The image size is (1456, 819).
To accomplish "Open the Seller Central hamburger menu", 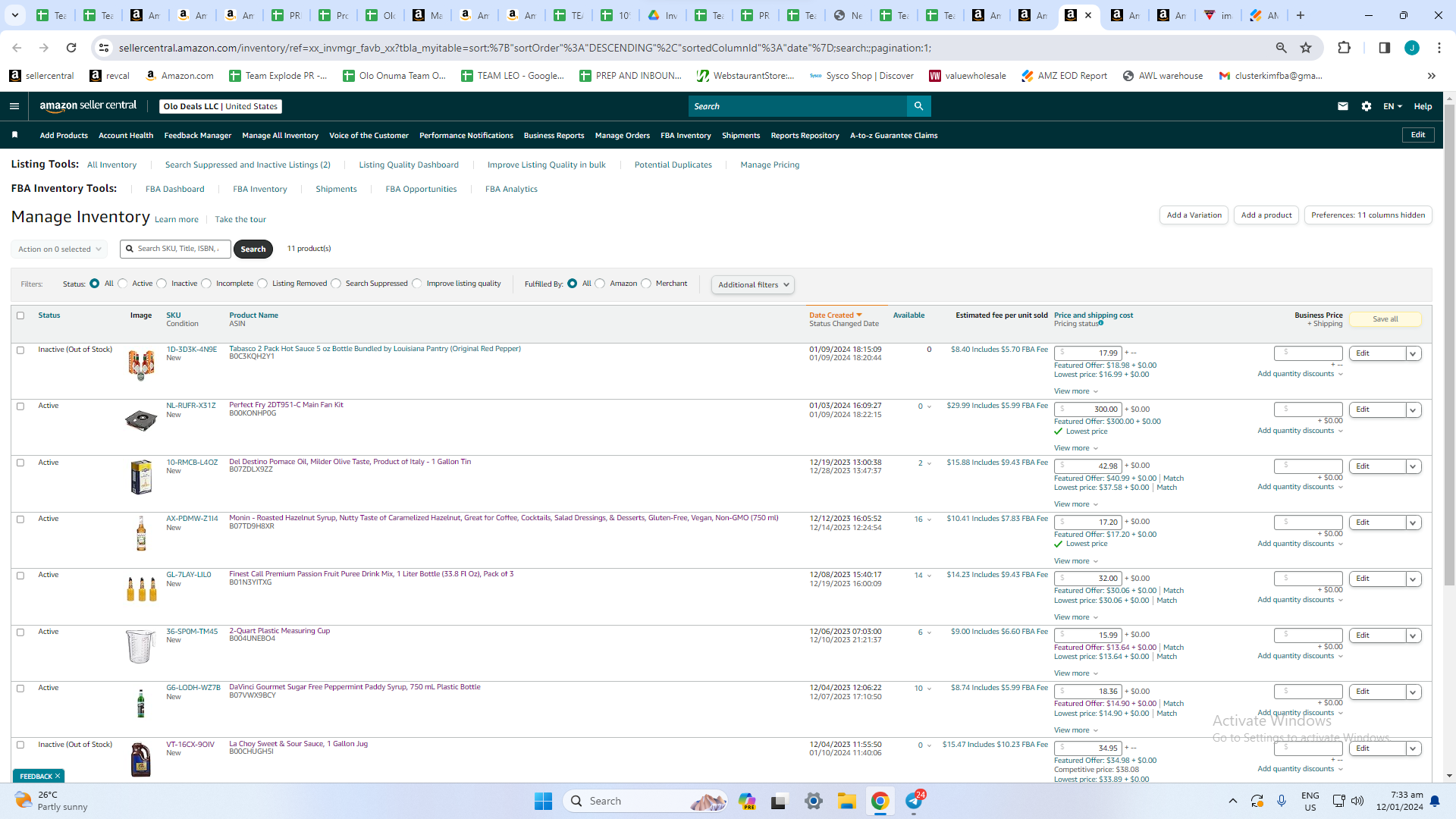I will 14,106.
